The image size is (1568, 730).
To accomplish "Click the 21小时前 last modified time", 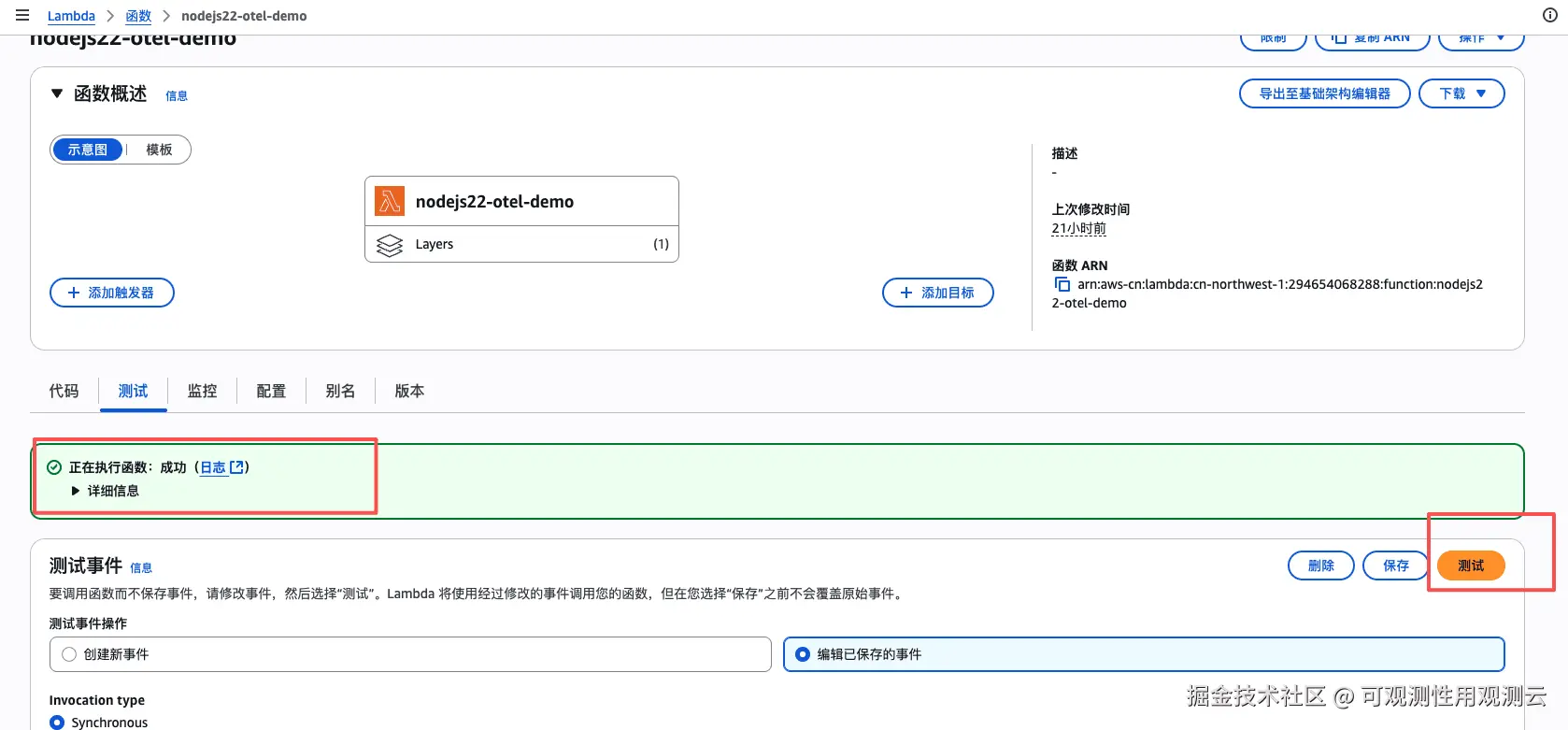I will tap(1078, 228).
